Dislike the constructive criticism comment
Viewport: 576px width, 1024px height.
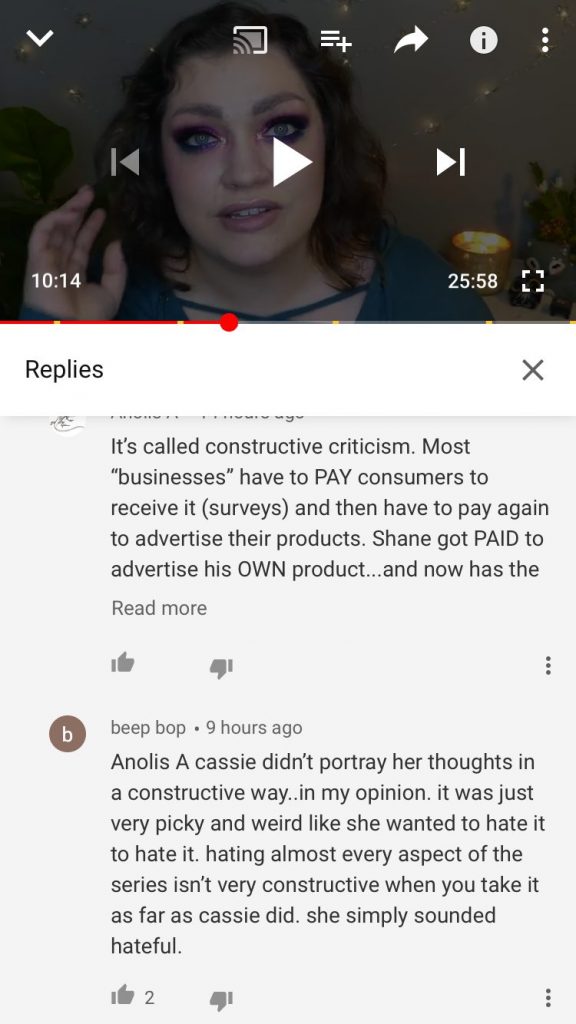pyautogui.click(x=221, y=667)
